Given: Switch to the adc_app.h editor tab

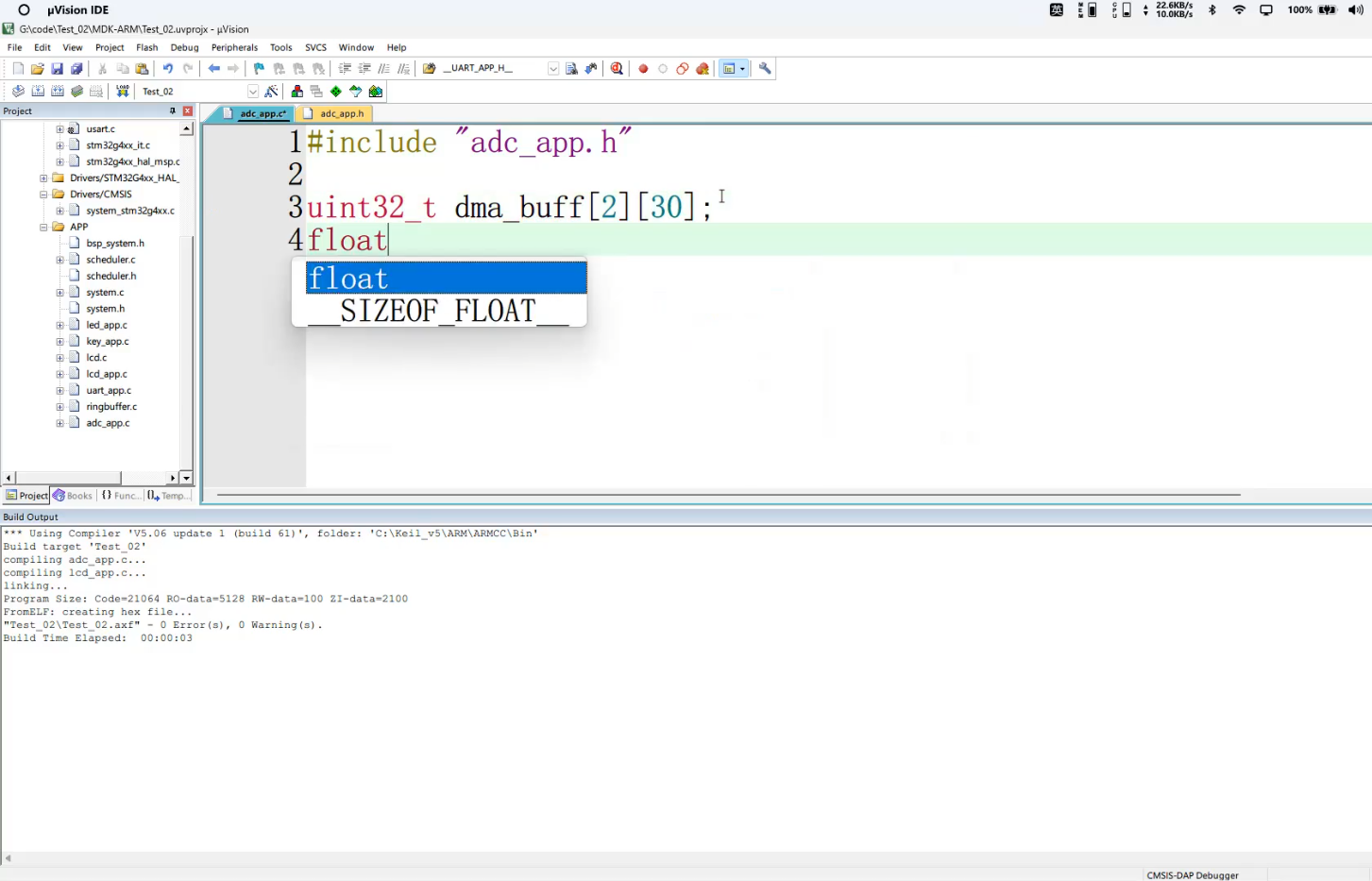Looking at the screenshot, I should [x=341, y=113].
